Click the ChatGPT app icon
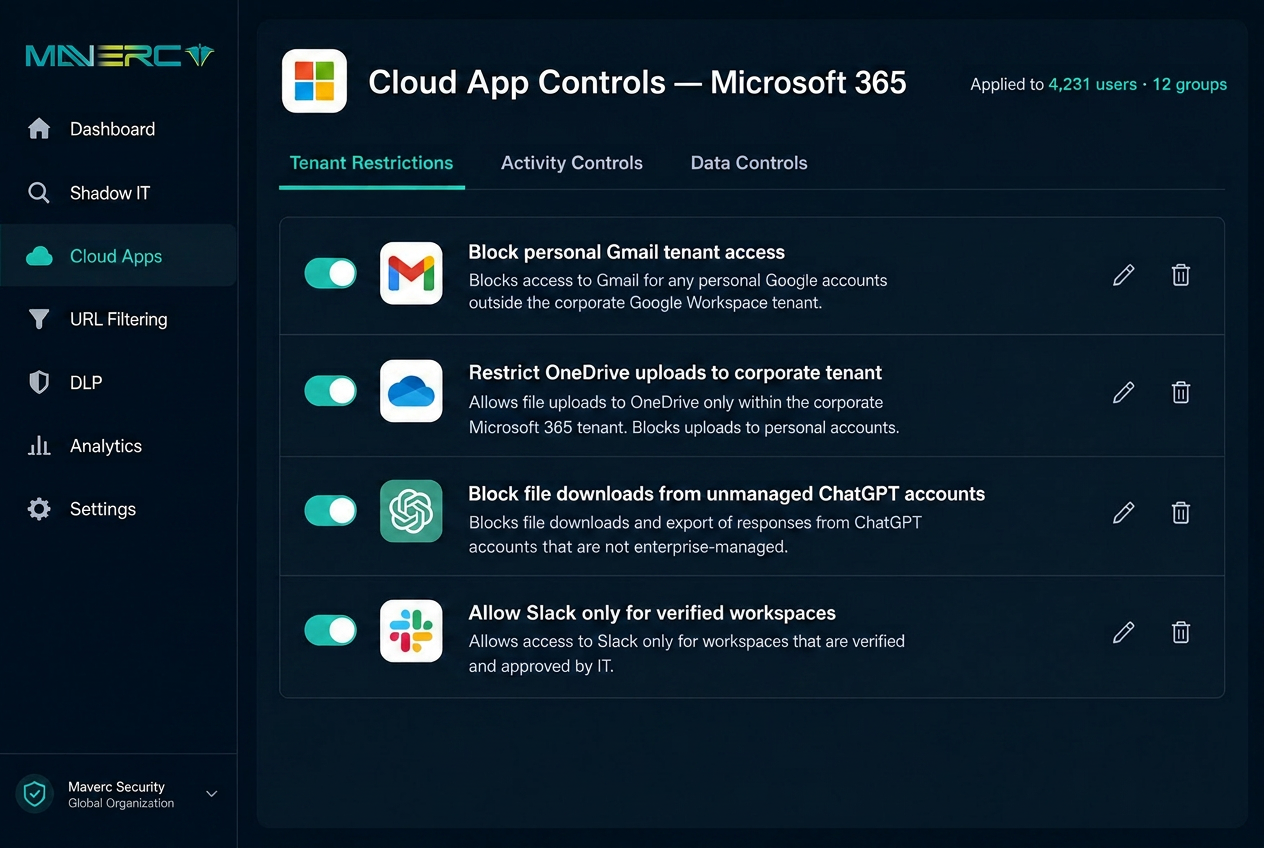Viewport: 1264px width, 848px height. [411, 511]
